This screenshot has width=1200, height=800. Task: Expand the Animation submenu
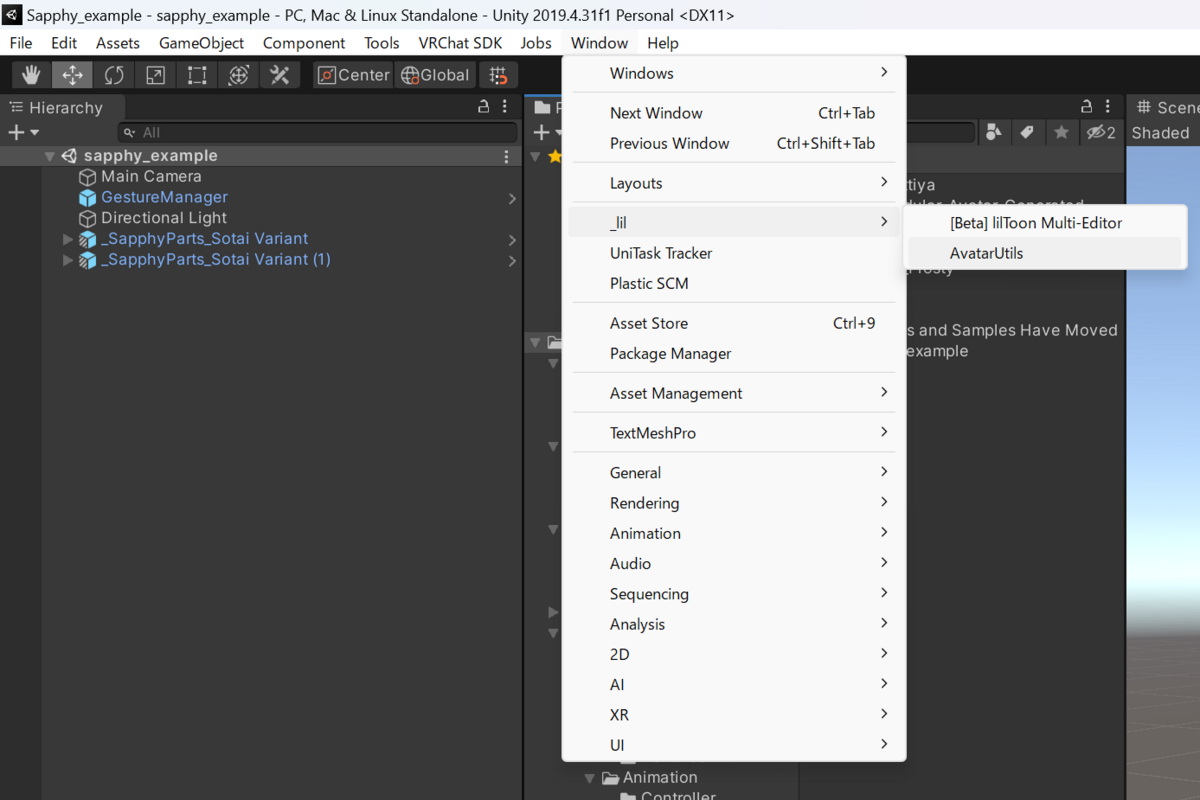[x=735, y=533]
